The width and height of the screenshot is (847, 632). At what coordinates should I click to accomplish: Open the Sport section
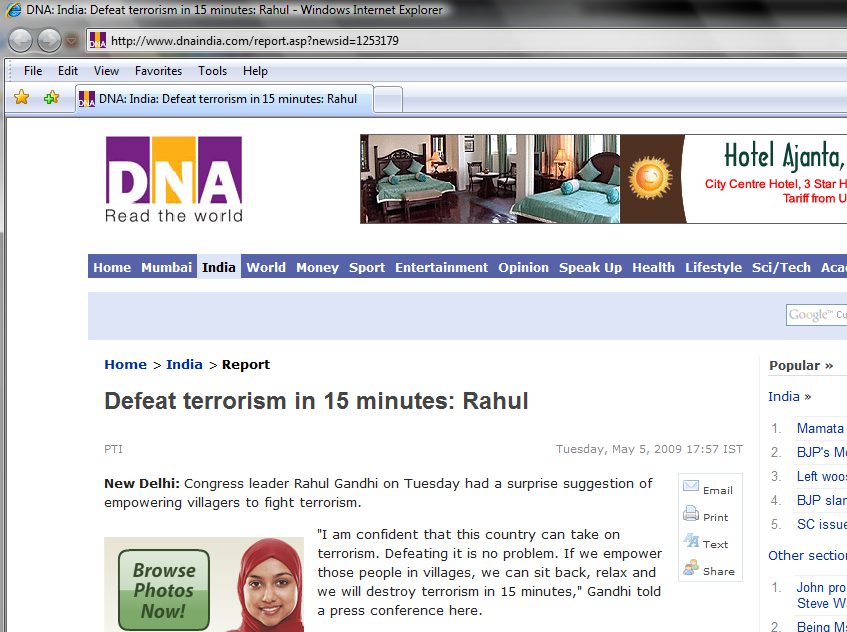coord(367,267)
